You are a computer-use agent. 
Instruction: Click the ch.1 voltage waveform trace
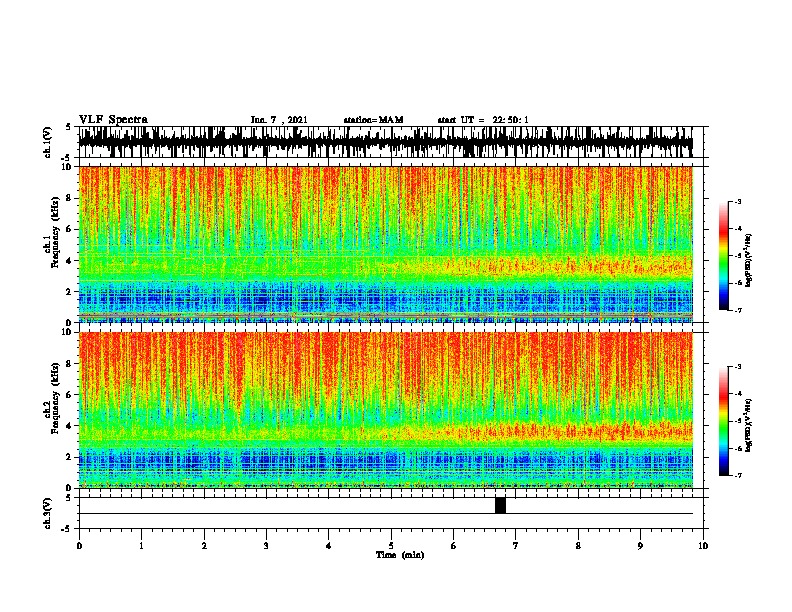[x=386, y=142]
